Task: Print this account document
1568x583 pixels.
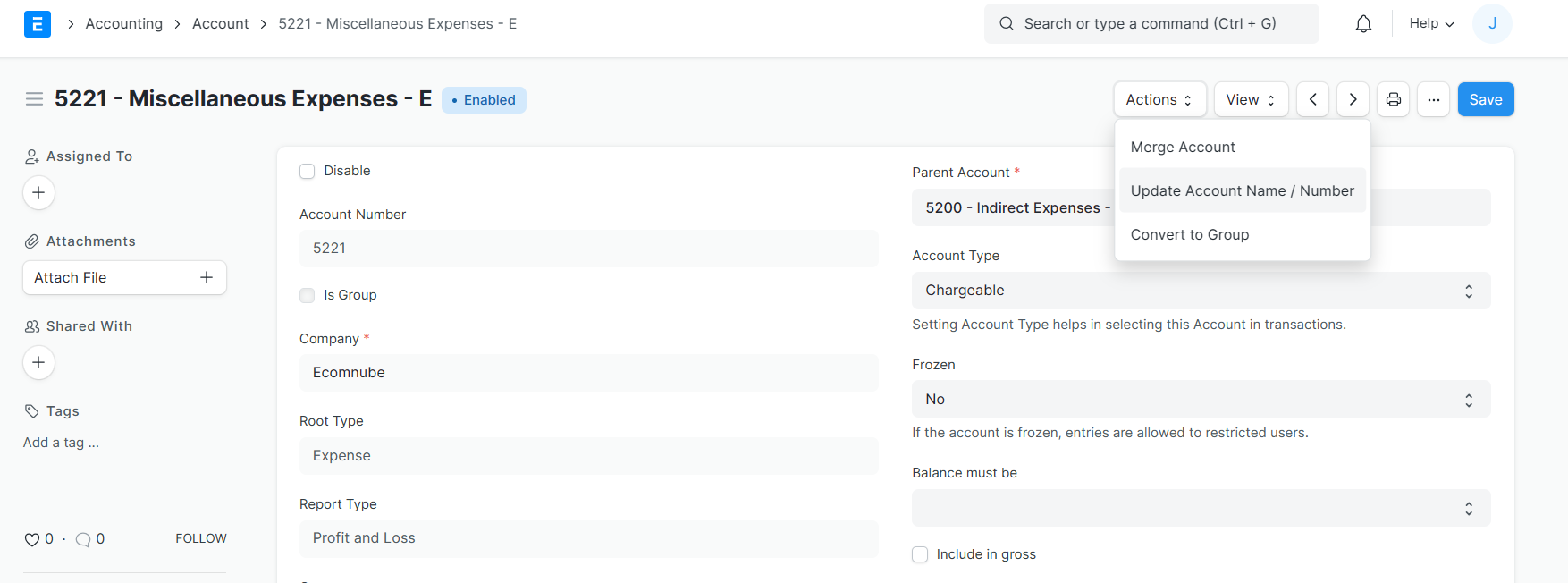Action: tap(1394, 99)
